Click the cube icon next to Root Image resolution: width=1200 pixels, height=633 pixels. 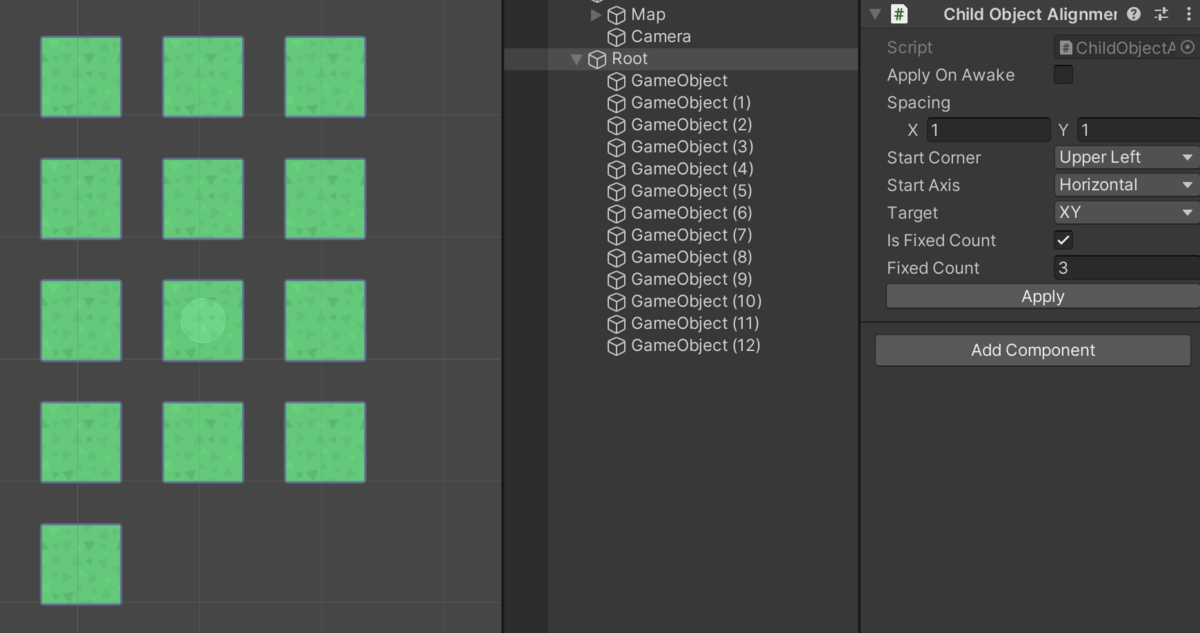[x=596, y=58]
